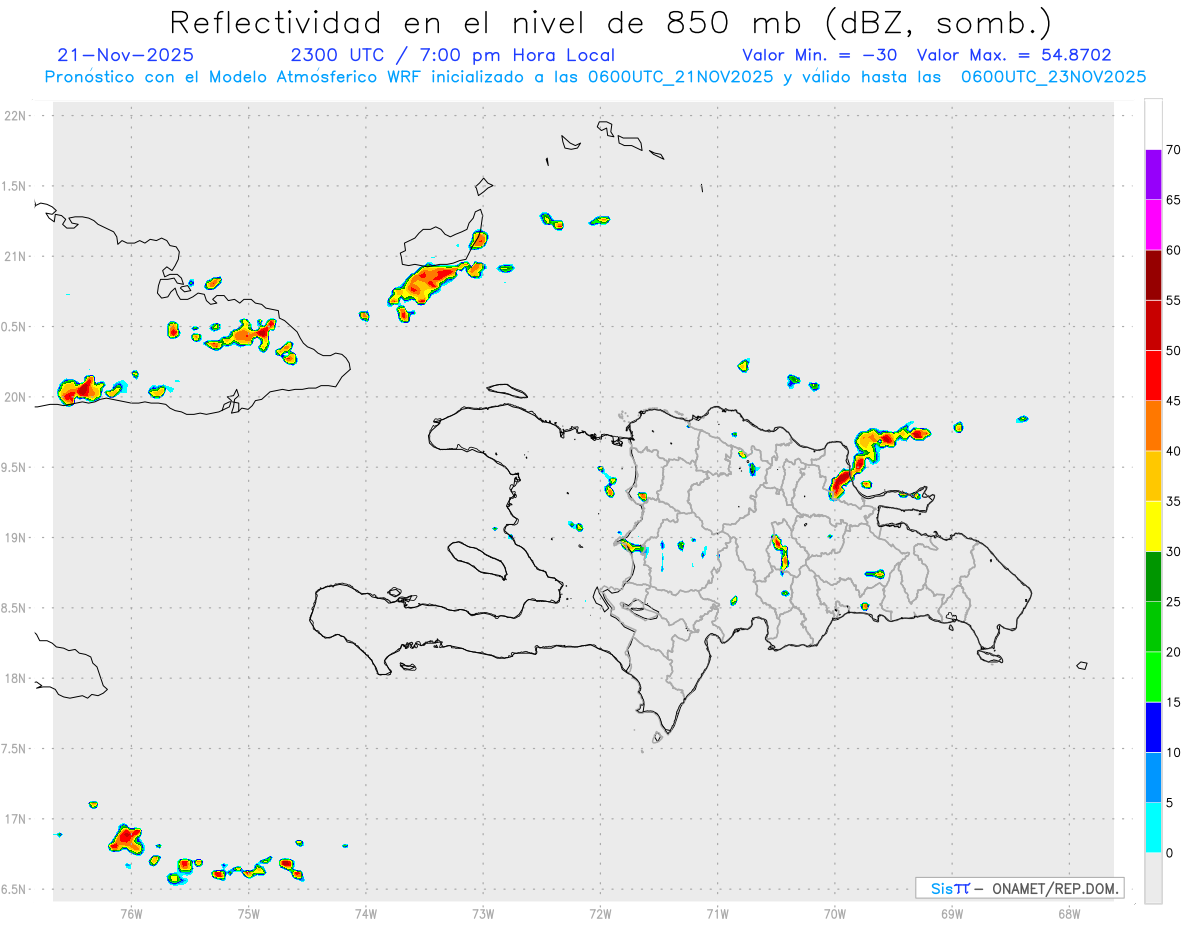Click the latitude label '21N'
This screenshot has height=927, width=1200.
(16, 257)
